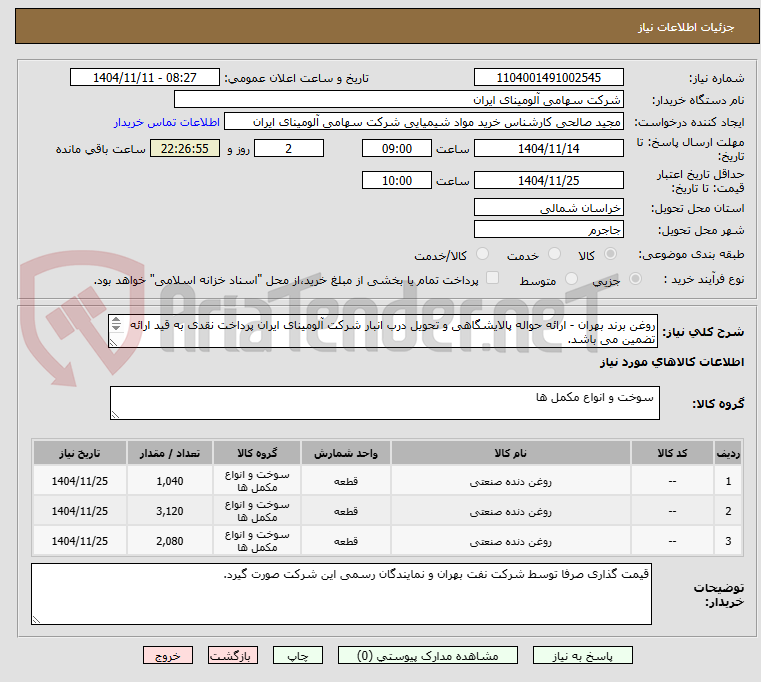The width and height of the screenshot is (761, 682).
Task: Click the announcement date field 1404/11/11 - 08:27
Action: tap(145, 78)
